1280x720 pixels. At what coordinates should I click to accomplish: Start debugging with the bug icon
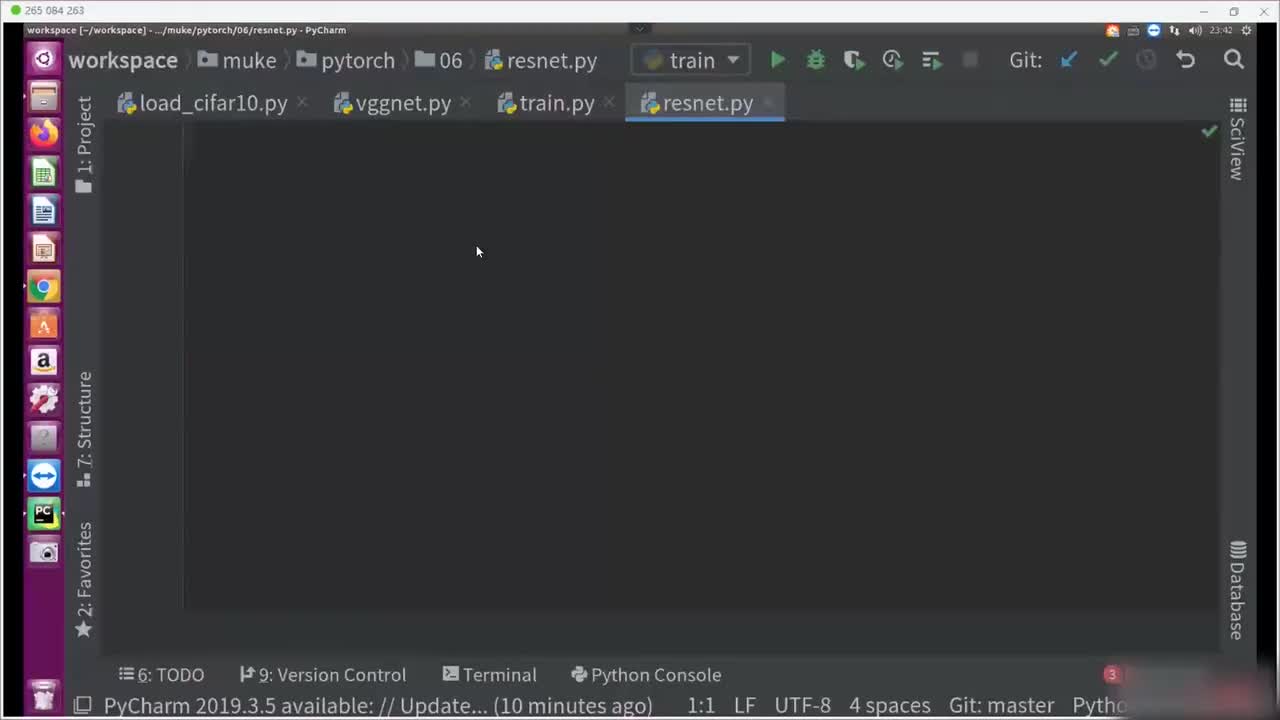click(x=816, y=60)
